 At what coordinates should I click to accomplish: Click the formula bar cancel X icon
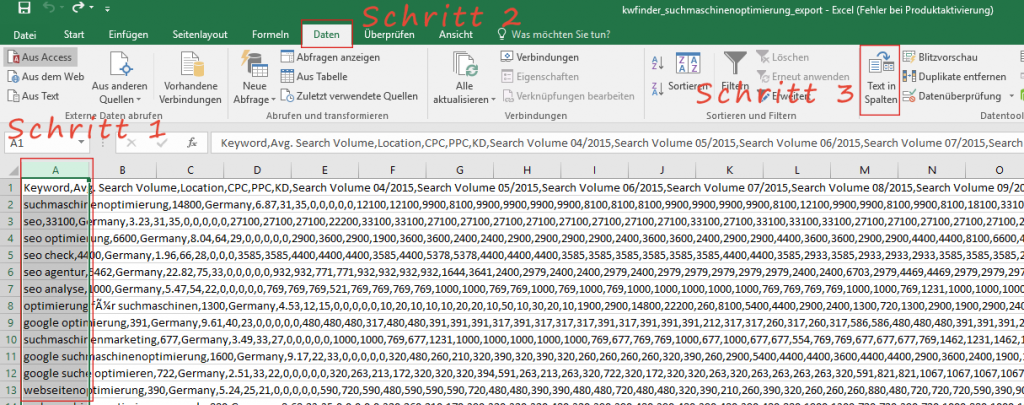pyautogui.click(x=131, y=142)
